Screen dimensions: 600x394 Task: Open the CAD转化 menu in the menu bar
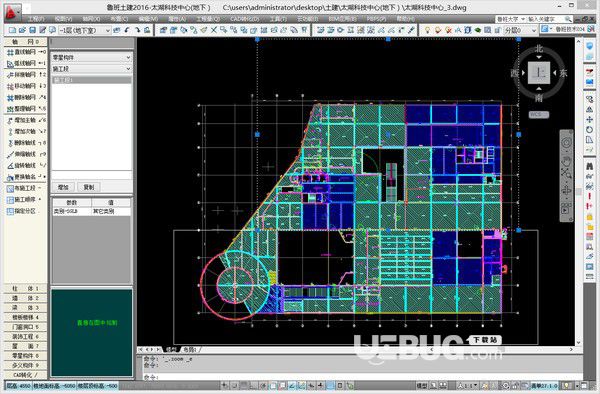coord(245,19)
